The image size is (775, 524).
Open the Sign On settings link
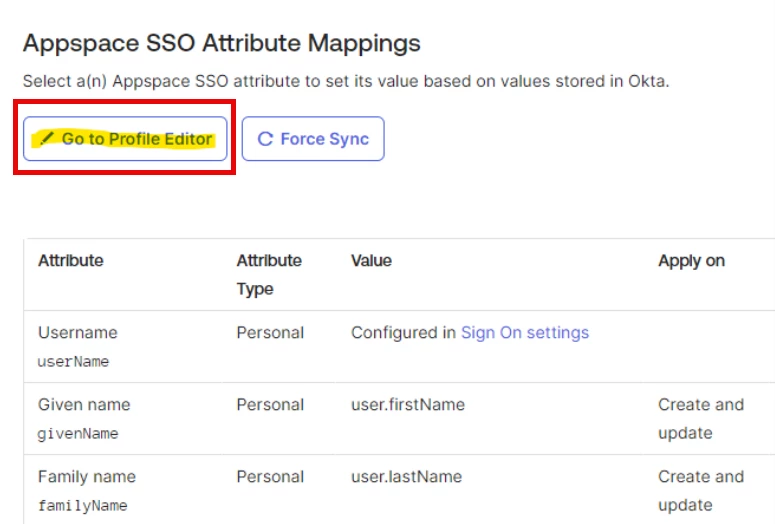525,333
